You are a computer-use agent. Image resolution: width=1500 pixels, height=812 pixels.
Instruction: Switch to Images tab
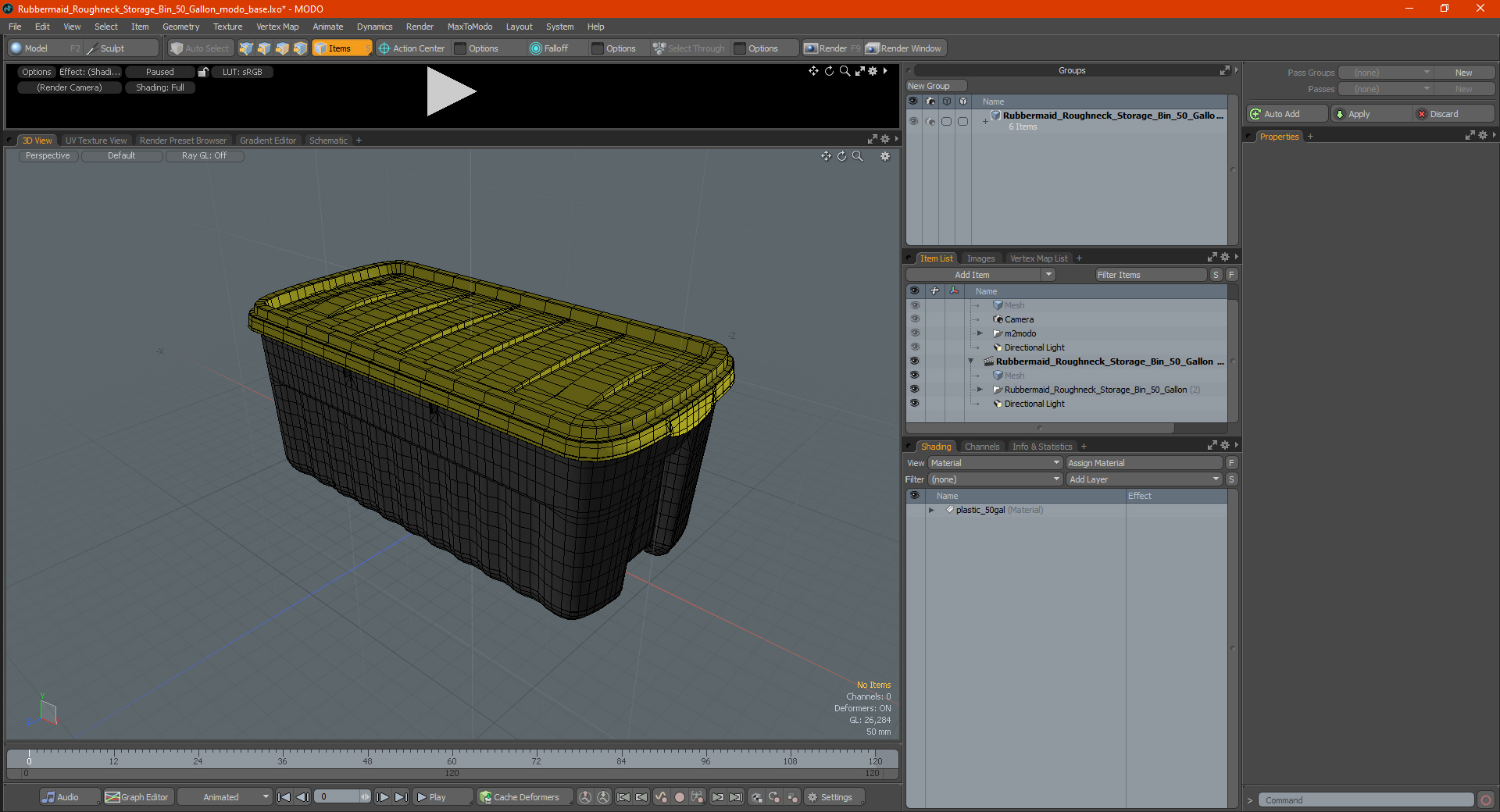(980, 258)
